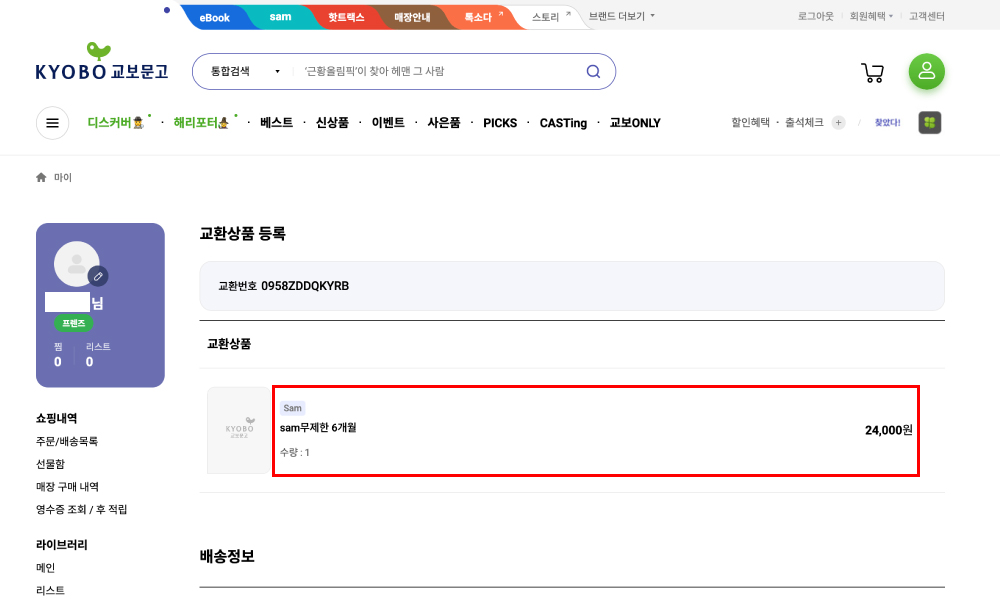This screenshot has width=1000, height=600.
Task: Switch to the 톡소다 tab
Action: pyautogui.click(x=478, y=17)
